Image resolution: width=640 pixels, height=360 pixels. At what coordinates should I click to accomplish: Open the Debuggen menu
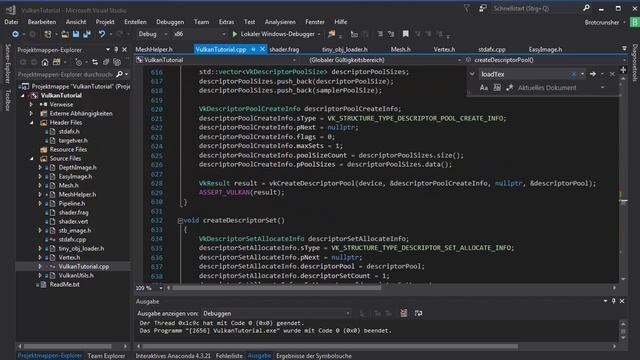pos(170,22)
